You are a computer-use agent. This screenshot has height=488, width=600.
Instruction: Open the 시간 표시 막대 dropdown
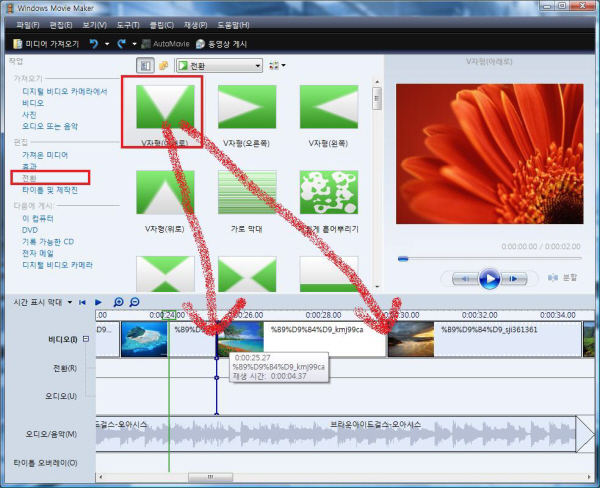(x=43, y=302)
